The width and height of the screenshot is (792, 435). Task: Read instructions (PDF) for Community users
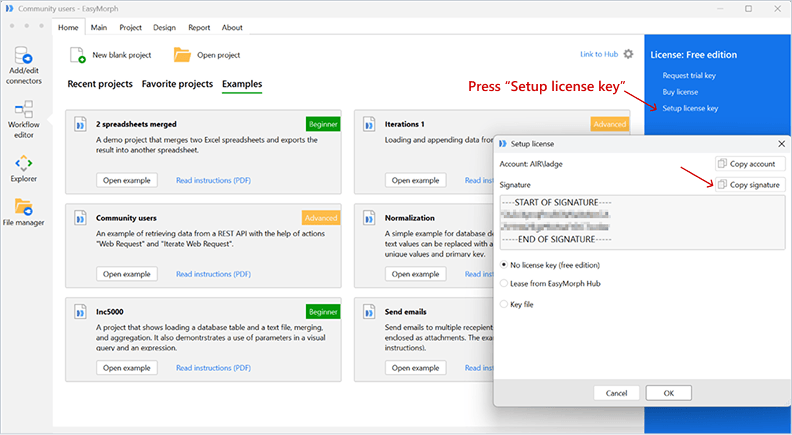coord(213,274)
